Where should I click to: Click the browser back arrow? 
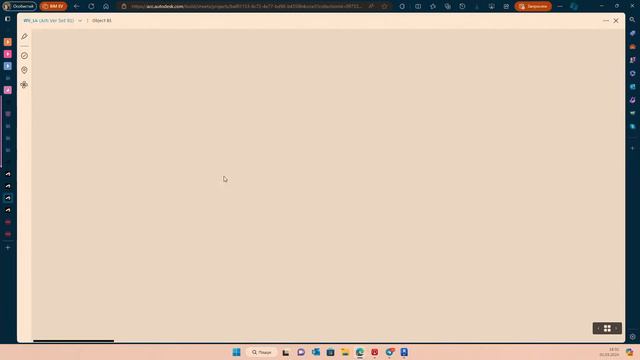click(77, 6)
